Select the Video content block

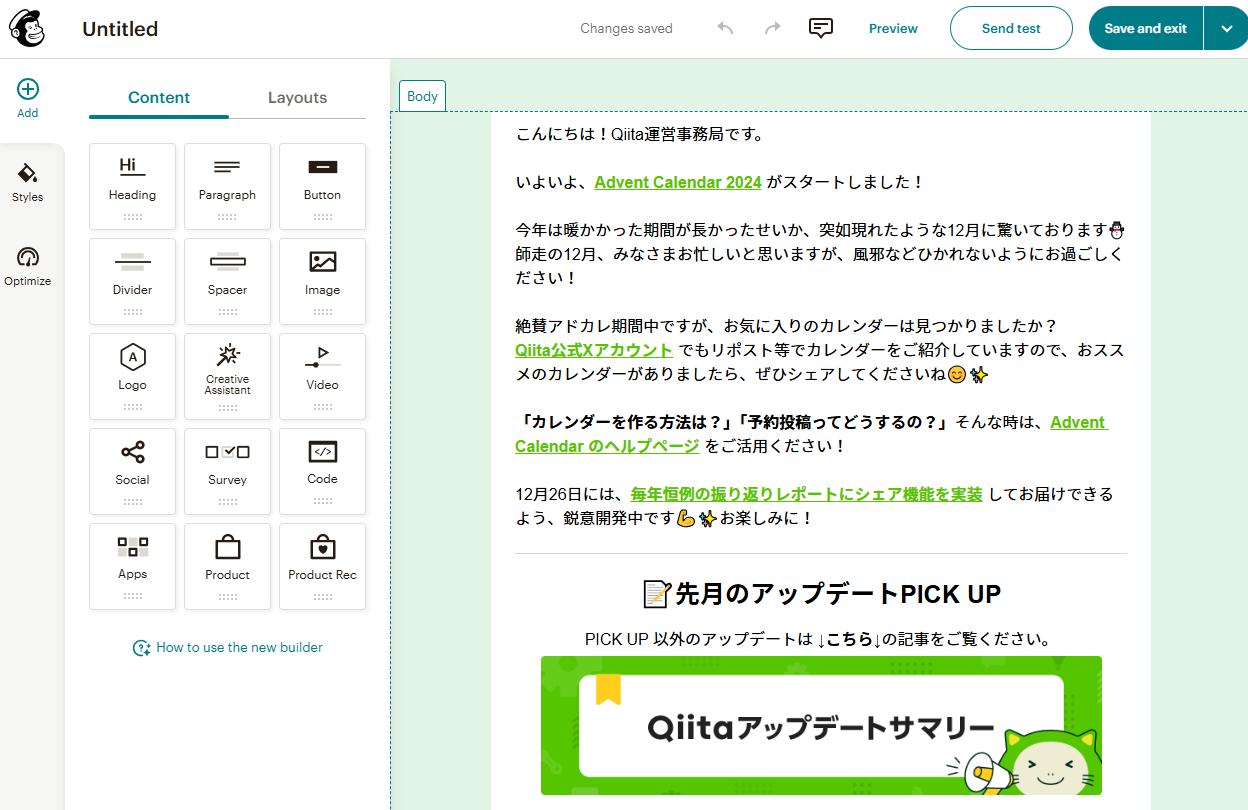coord(322,376)
